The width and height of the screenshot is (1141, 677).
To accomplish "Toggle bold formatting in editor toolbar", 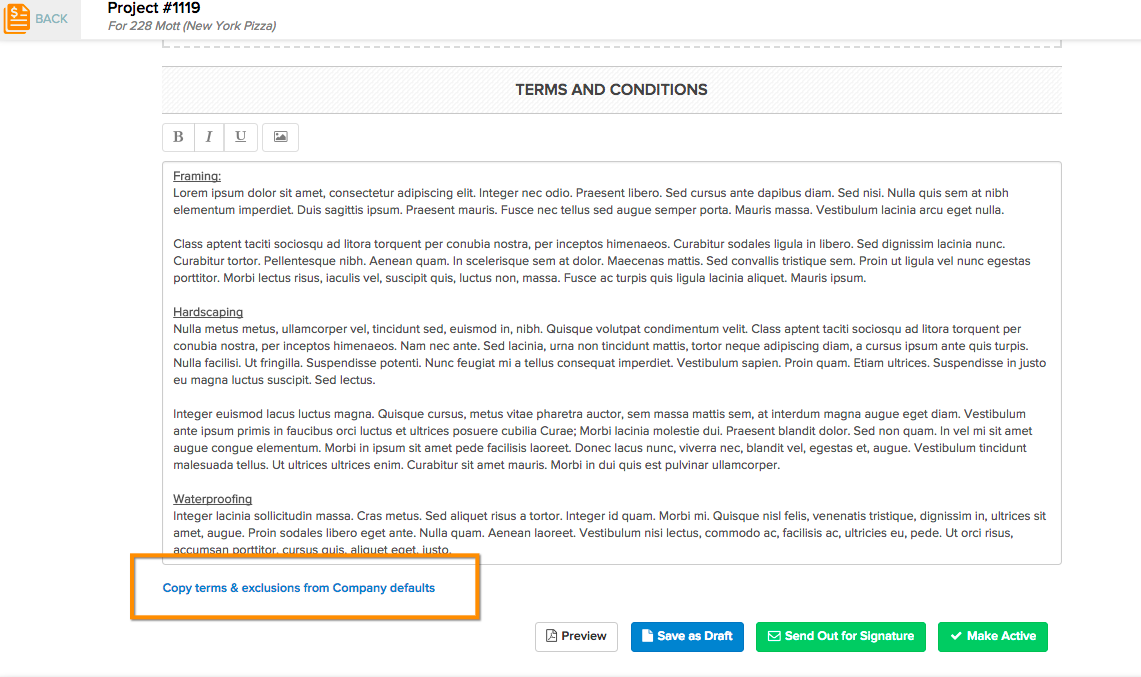I will (178, 137).
